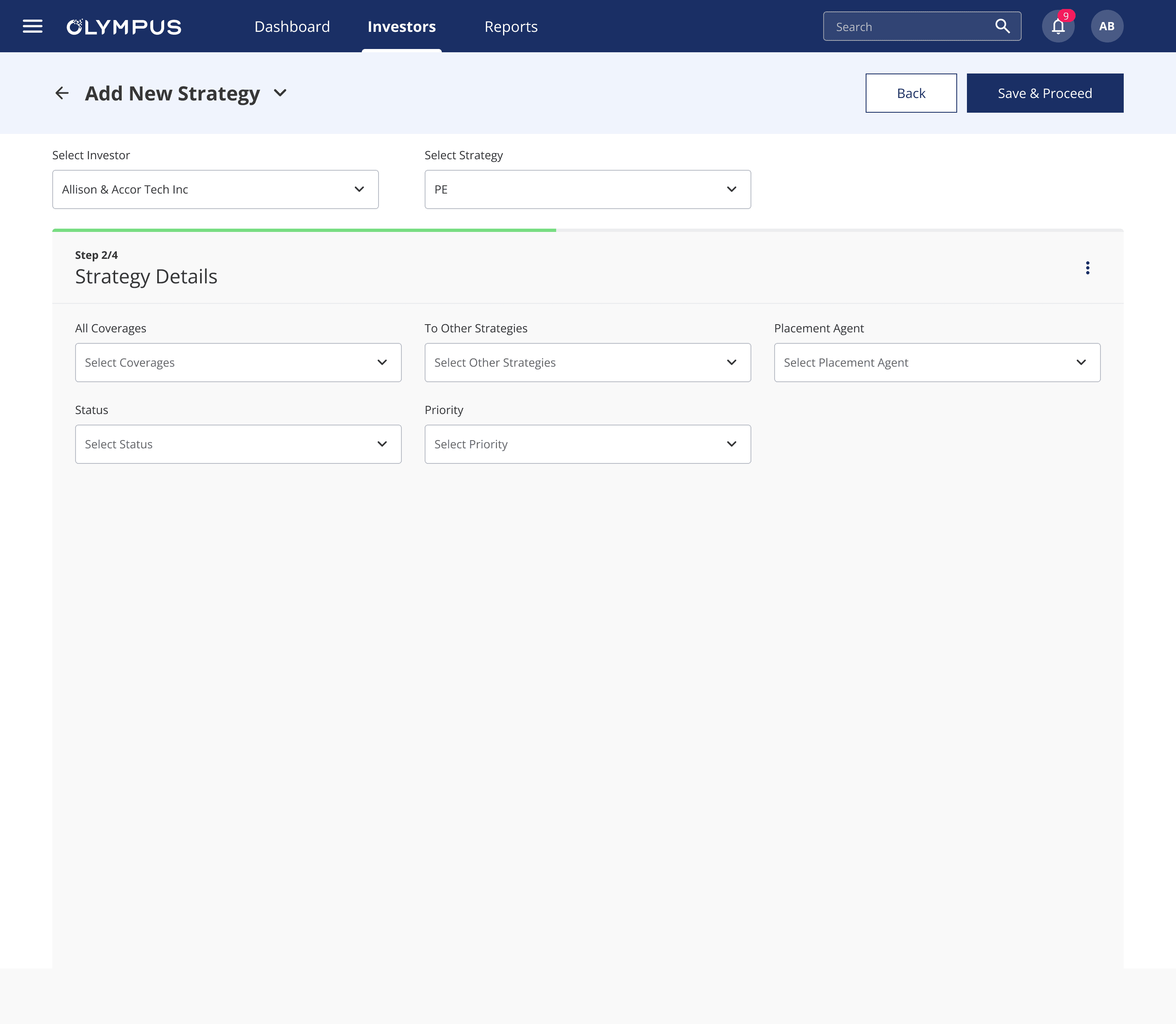Screen dimensions: 1176x1024
Task: Click the search magnifier icon
Action: pos(1002,26)
